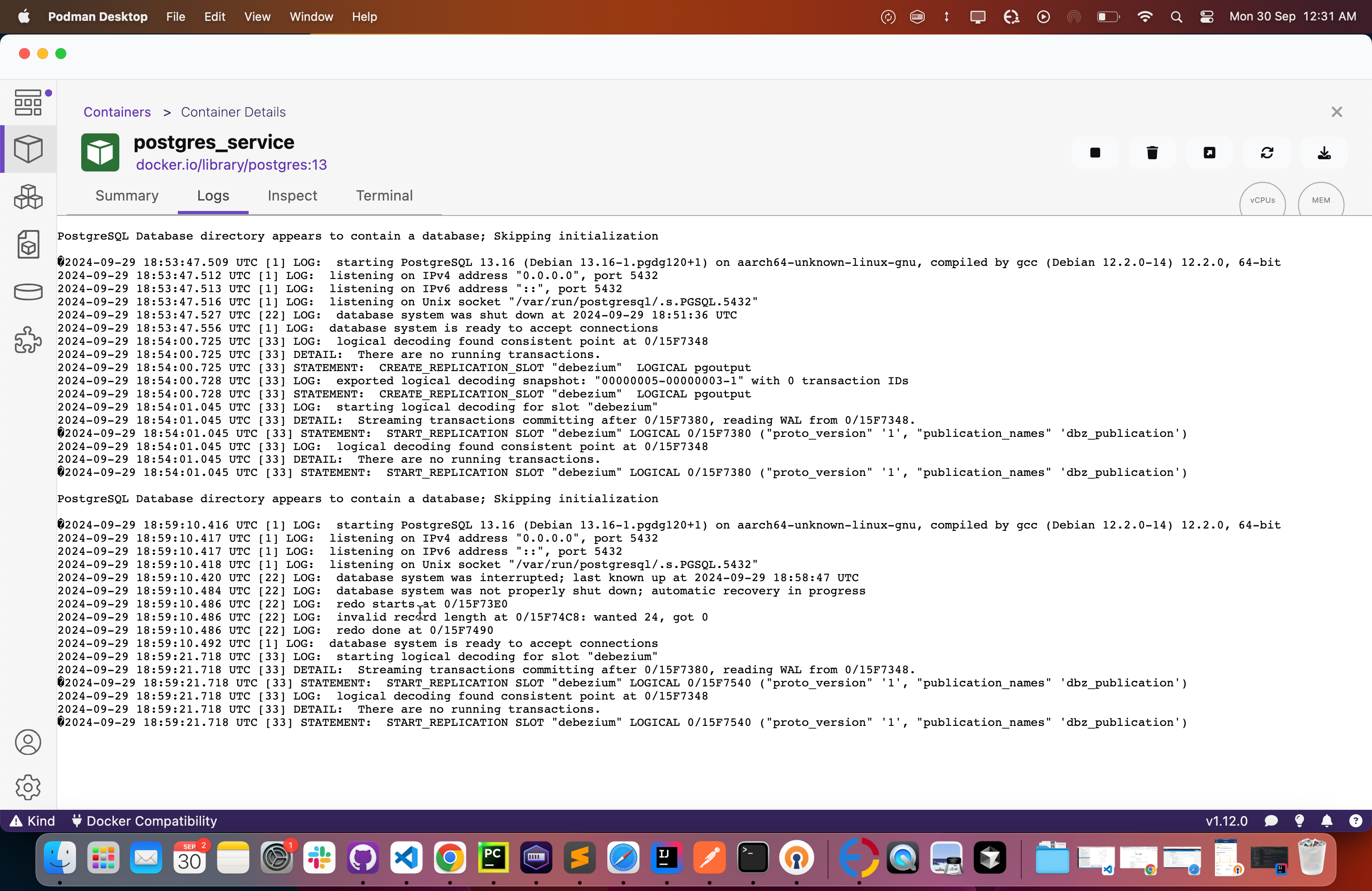
Task: Open the File menu
Action: (x=175, y=17)
